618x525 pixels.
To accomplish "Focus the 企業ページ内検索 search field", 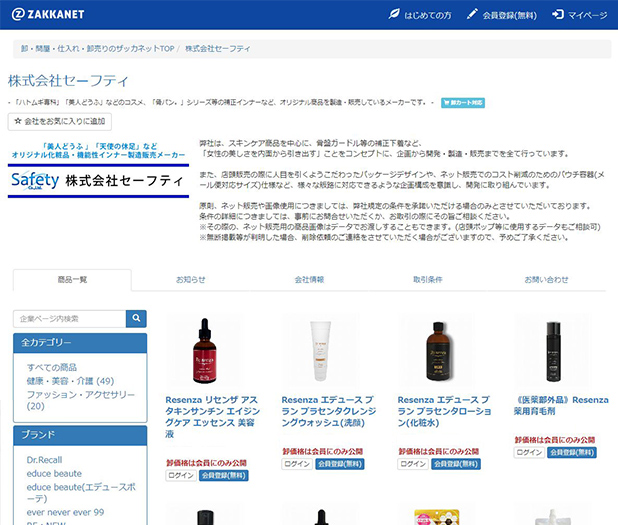I will coord(70,318).
